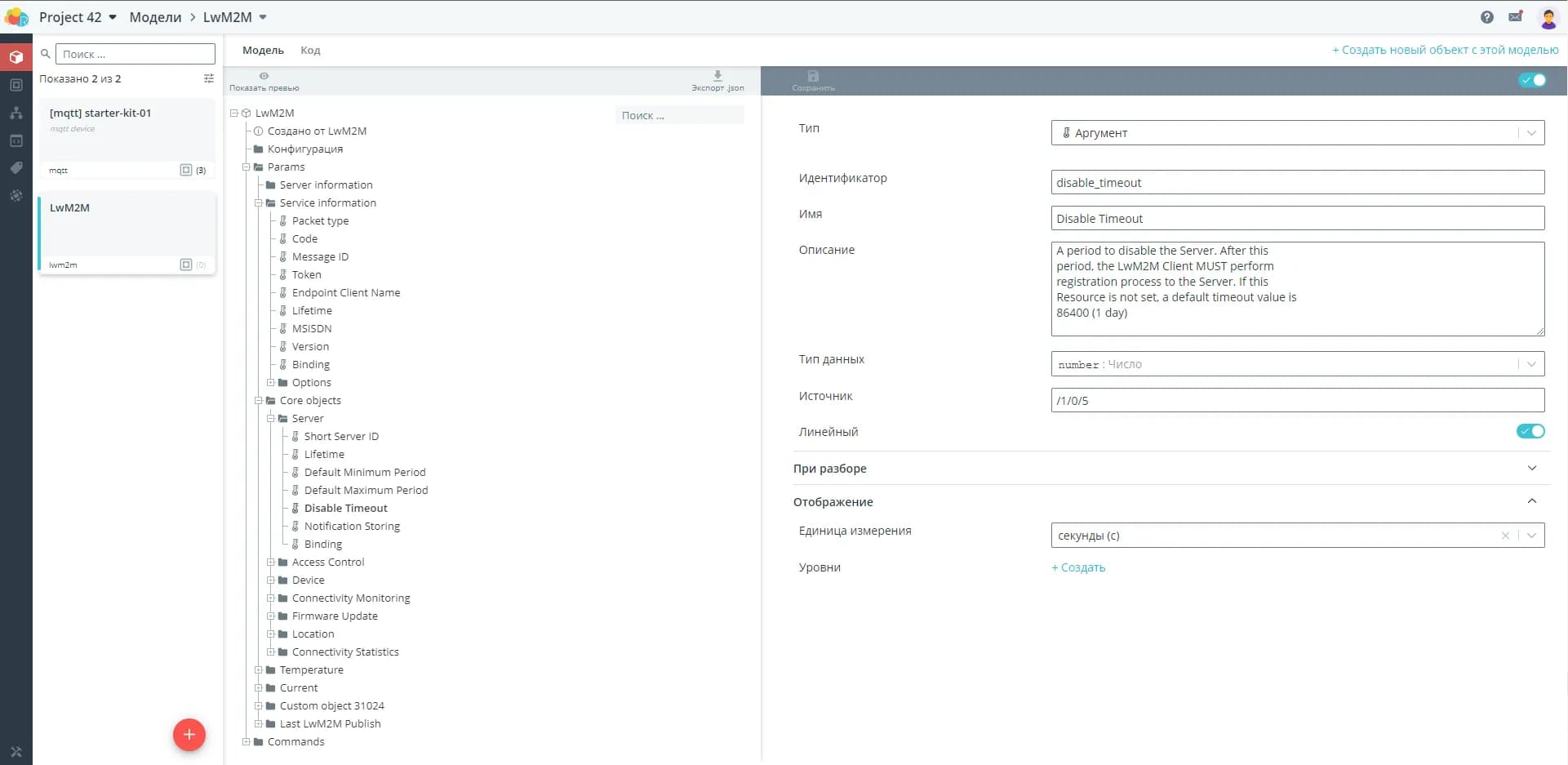
Task: Switch to the Код tab
Action: (310, 51)
